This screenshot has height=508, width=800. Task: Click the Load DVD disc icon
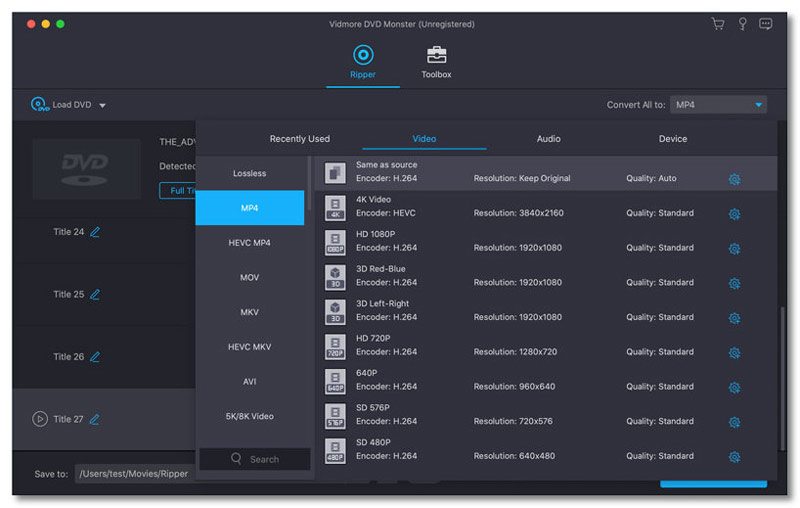[39, 105]
